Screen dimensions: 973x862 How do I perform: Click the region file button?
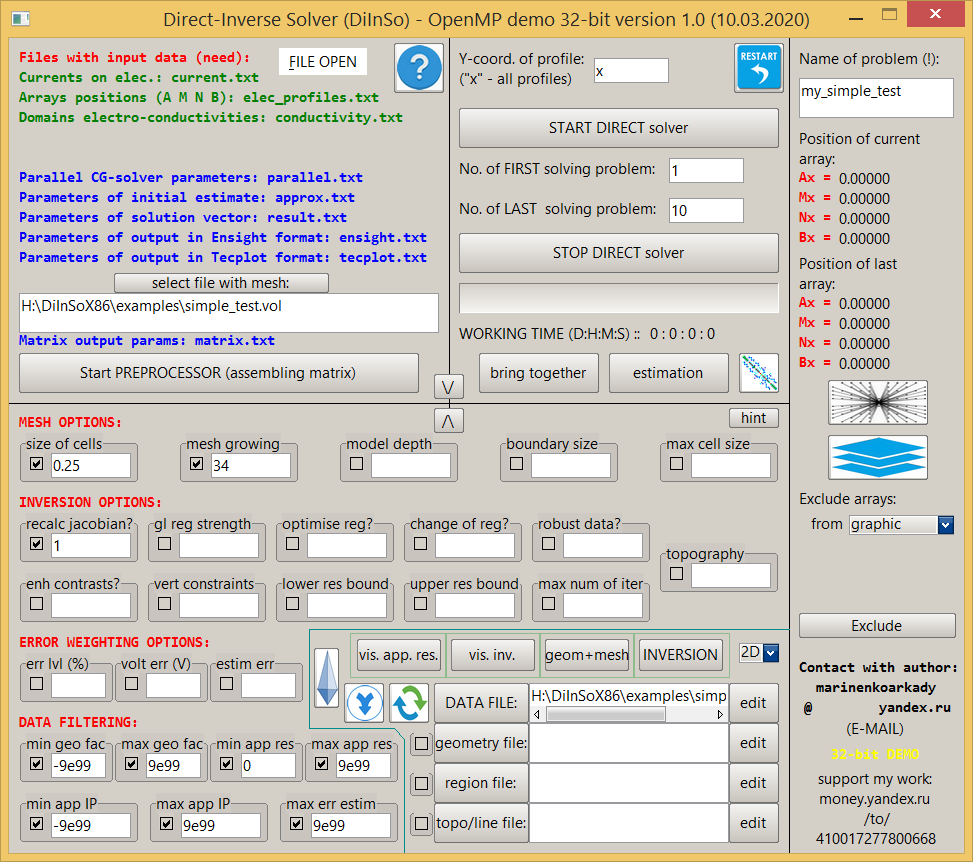click(x=481, y=783)
